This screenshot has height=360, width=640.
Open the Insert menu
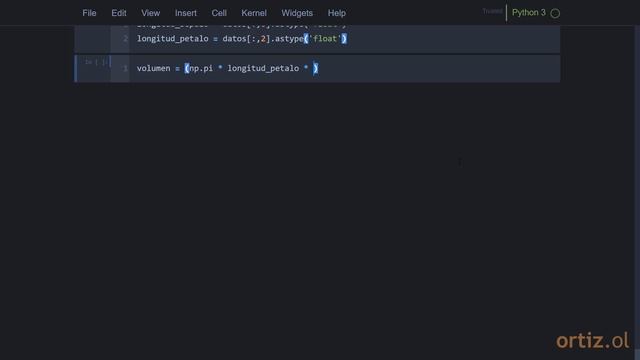coord(186,13)
